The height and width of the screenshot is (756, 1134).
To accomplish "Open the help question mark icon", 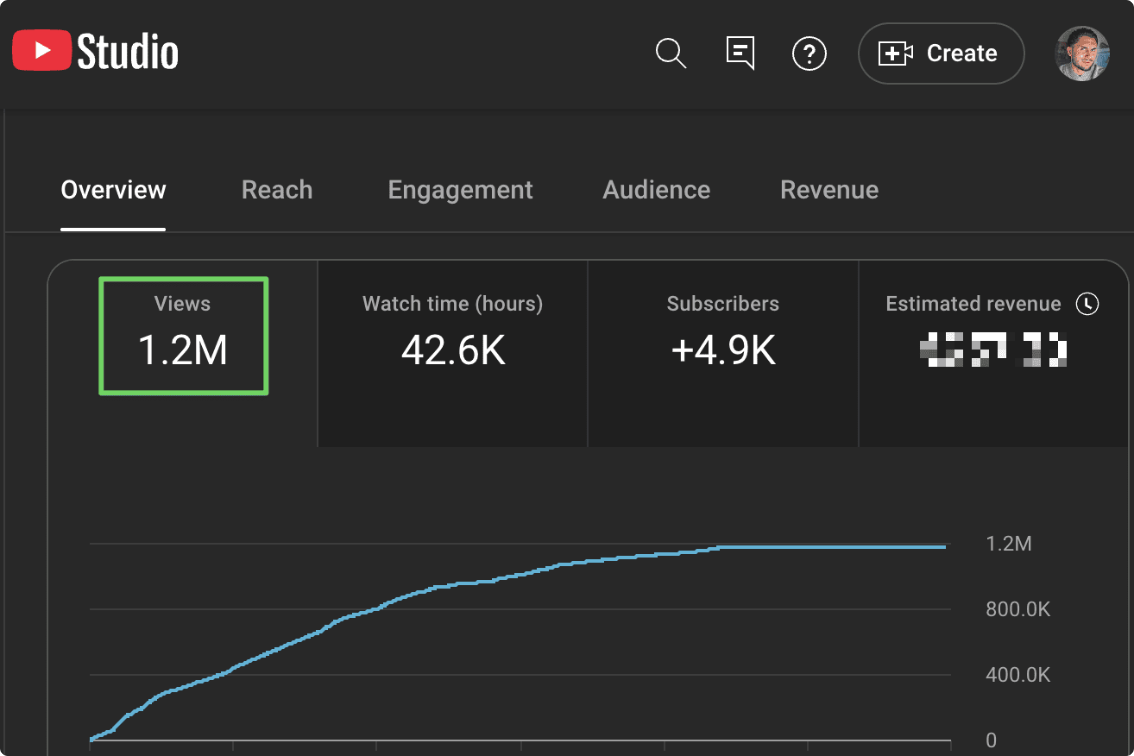I will (x=809, y=53).
